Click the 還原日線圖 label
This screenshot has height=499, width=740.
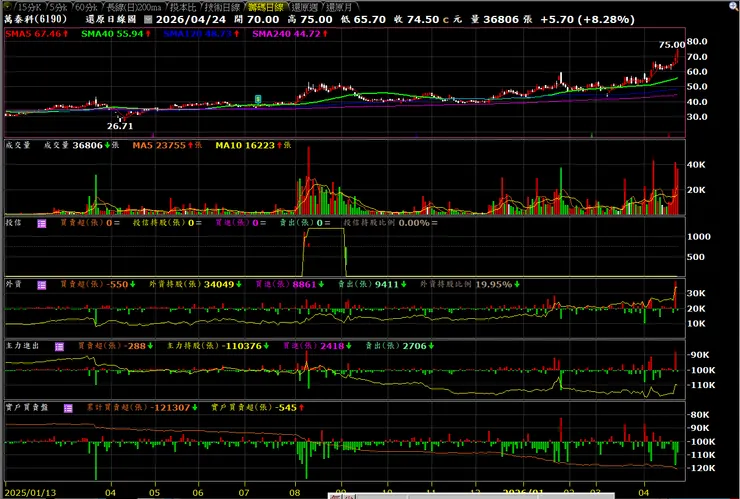110,20
